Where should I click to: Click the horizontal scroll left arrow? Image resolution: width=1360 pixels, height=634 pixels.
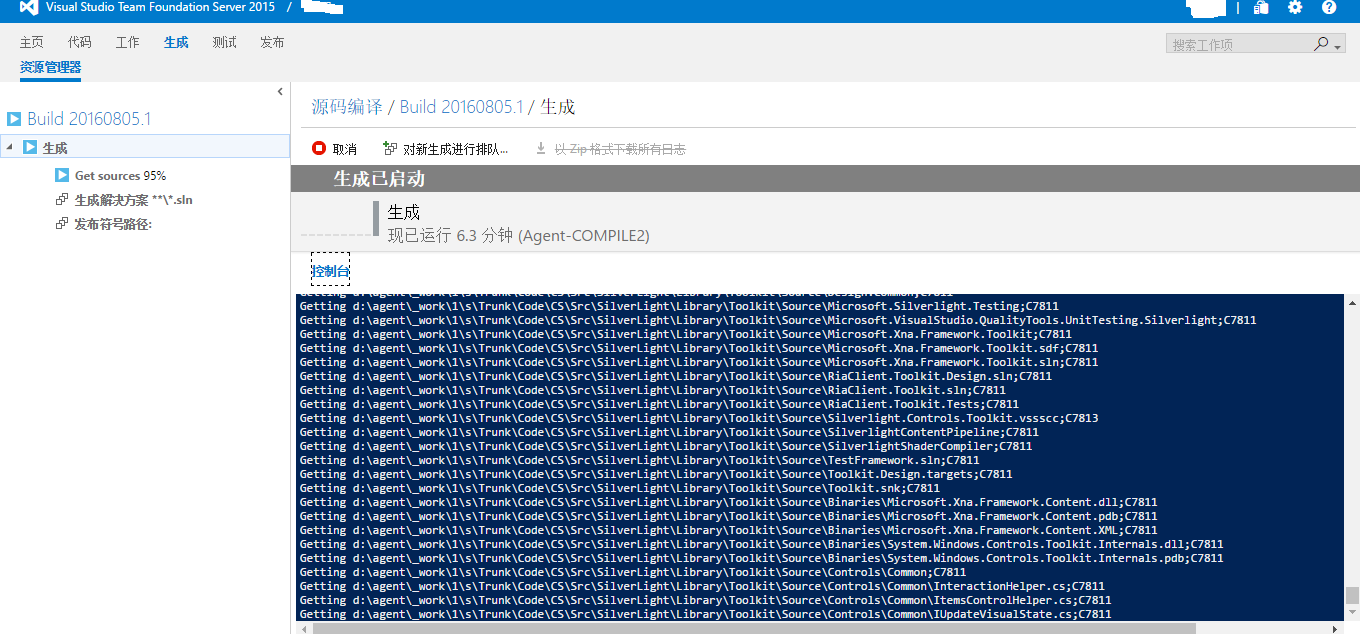coord(303,628)
